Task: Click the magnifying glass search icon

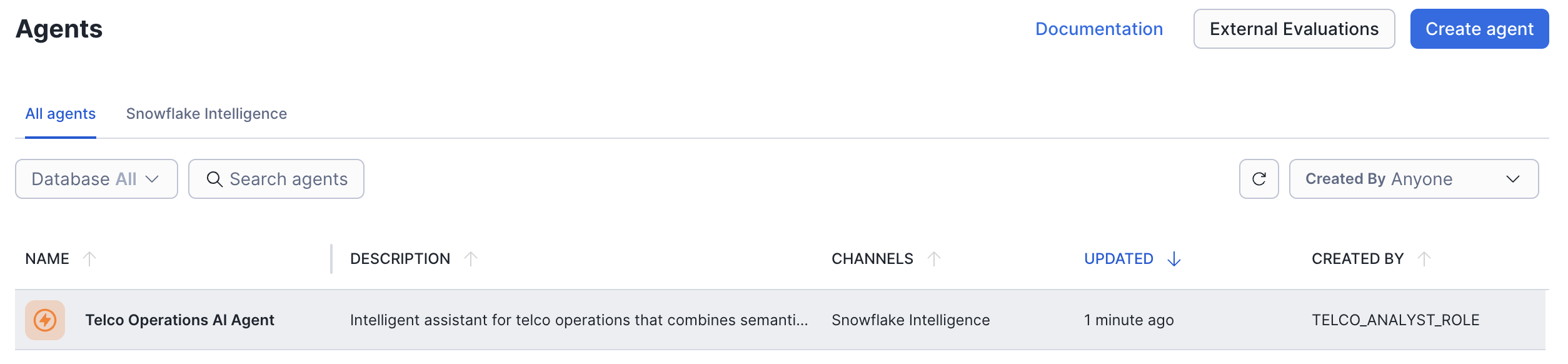Action: point(214,179)
